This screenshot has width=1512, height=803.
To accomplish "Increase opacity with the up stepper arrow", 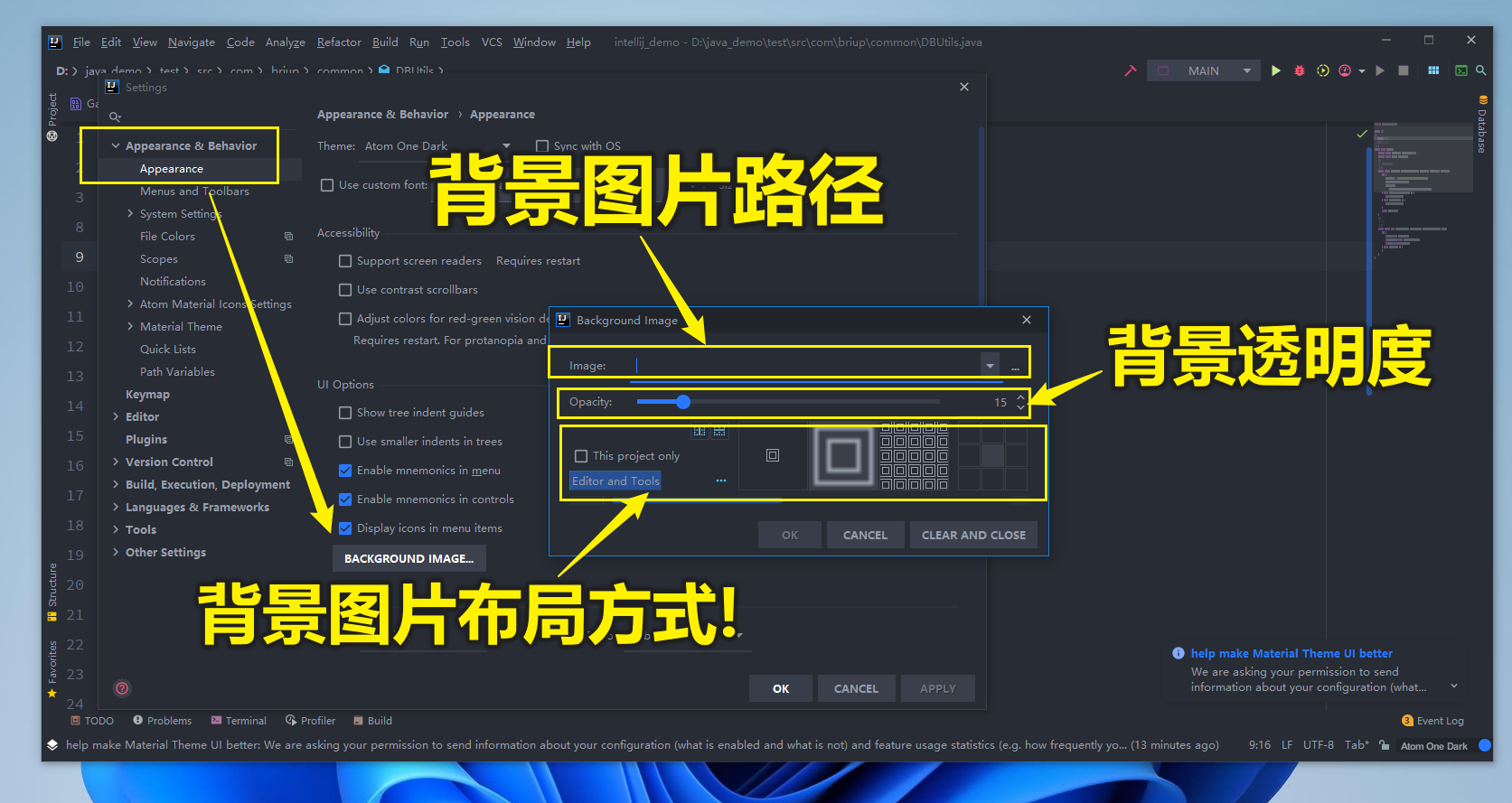I will click(x=1020, y=397).
